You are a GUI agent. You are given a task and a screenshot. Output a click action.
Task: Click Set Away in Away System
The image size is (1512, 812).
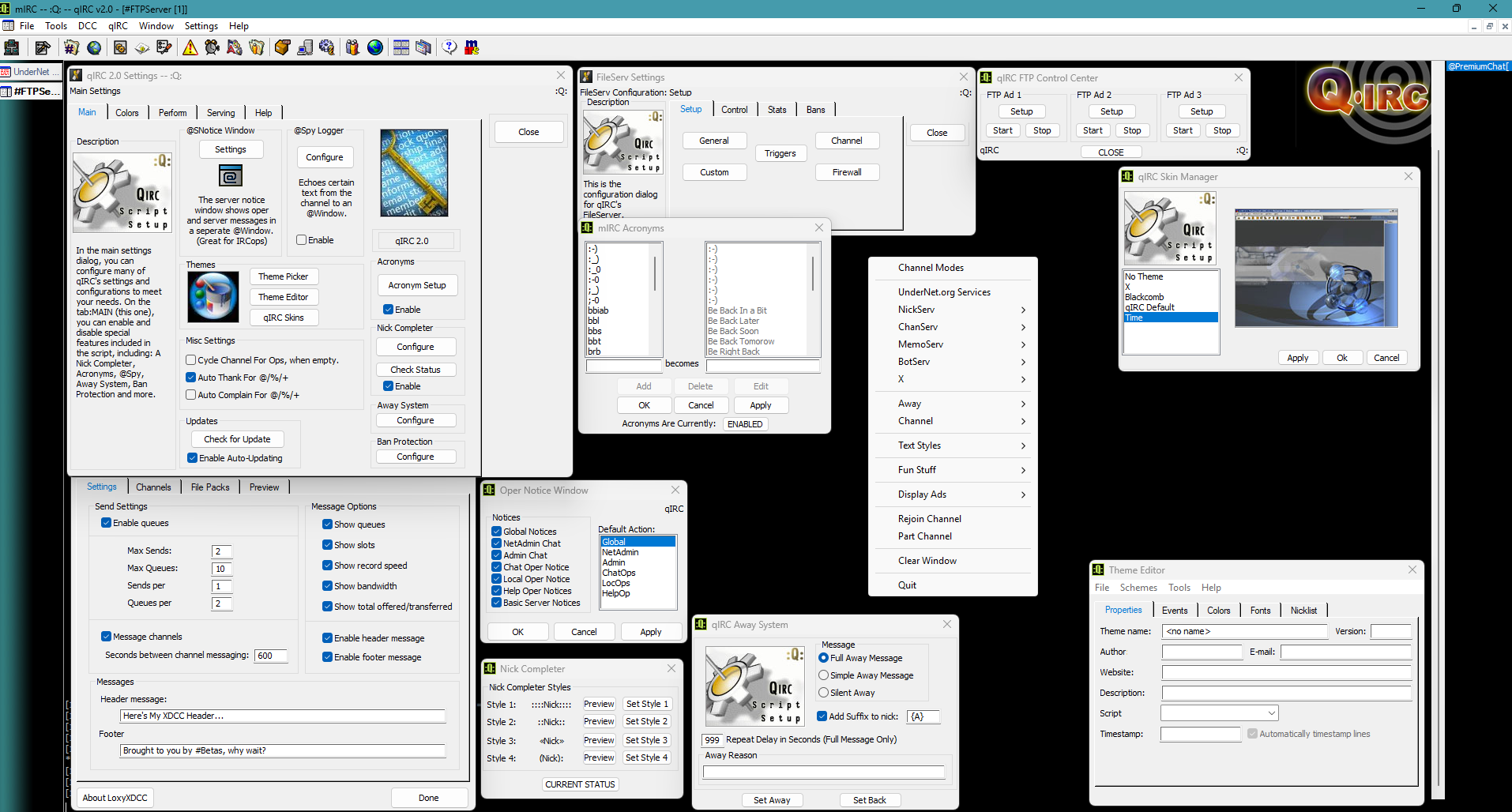click(x=772, y=800)
